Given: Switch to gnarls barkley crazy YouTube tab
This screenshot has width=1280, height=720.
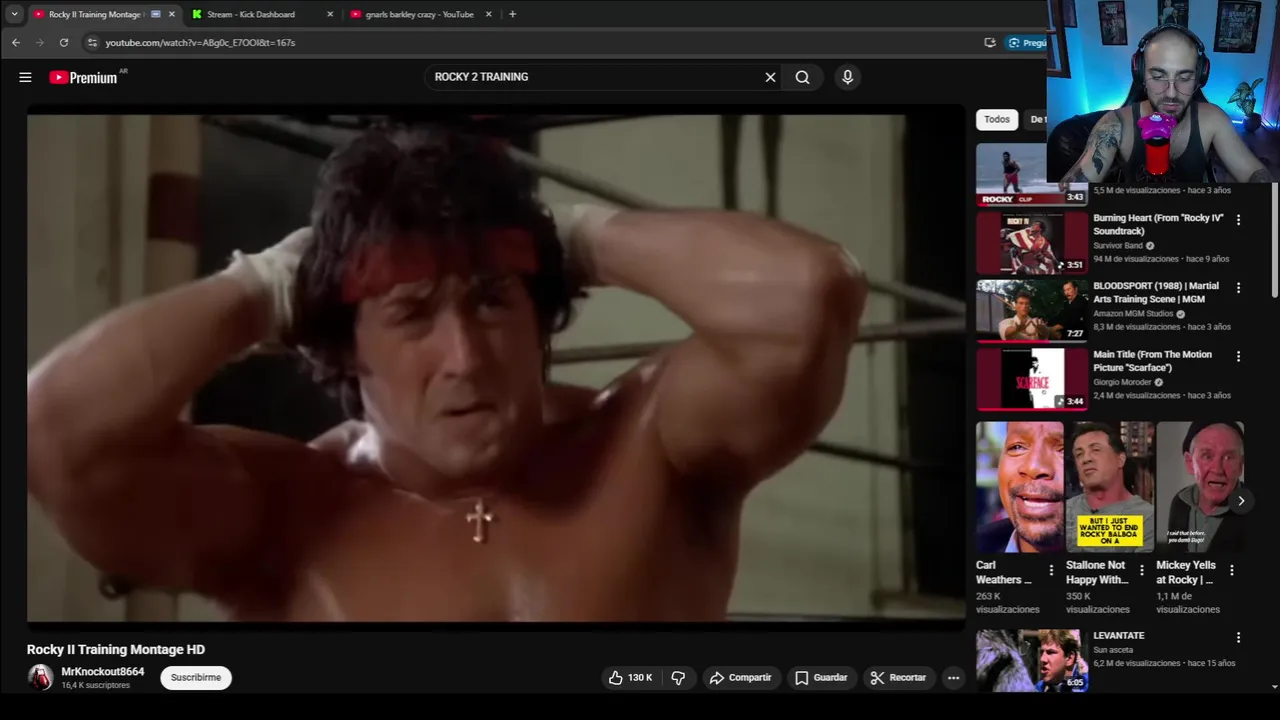Looking at the screenshot, I should (x=420, y=15).
